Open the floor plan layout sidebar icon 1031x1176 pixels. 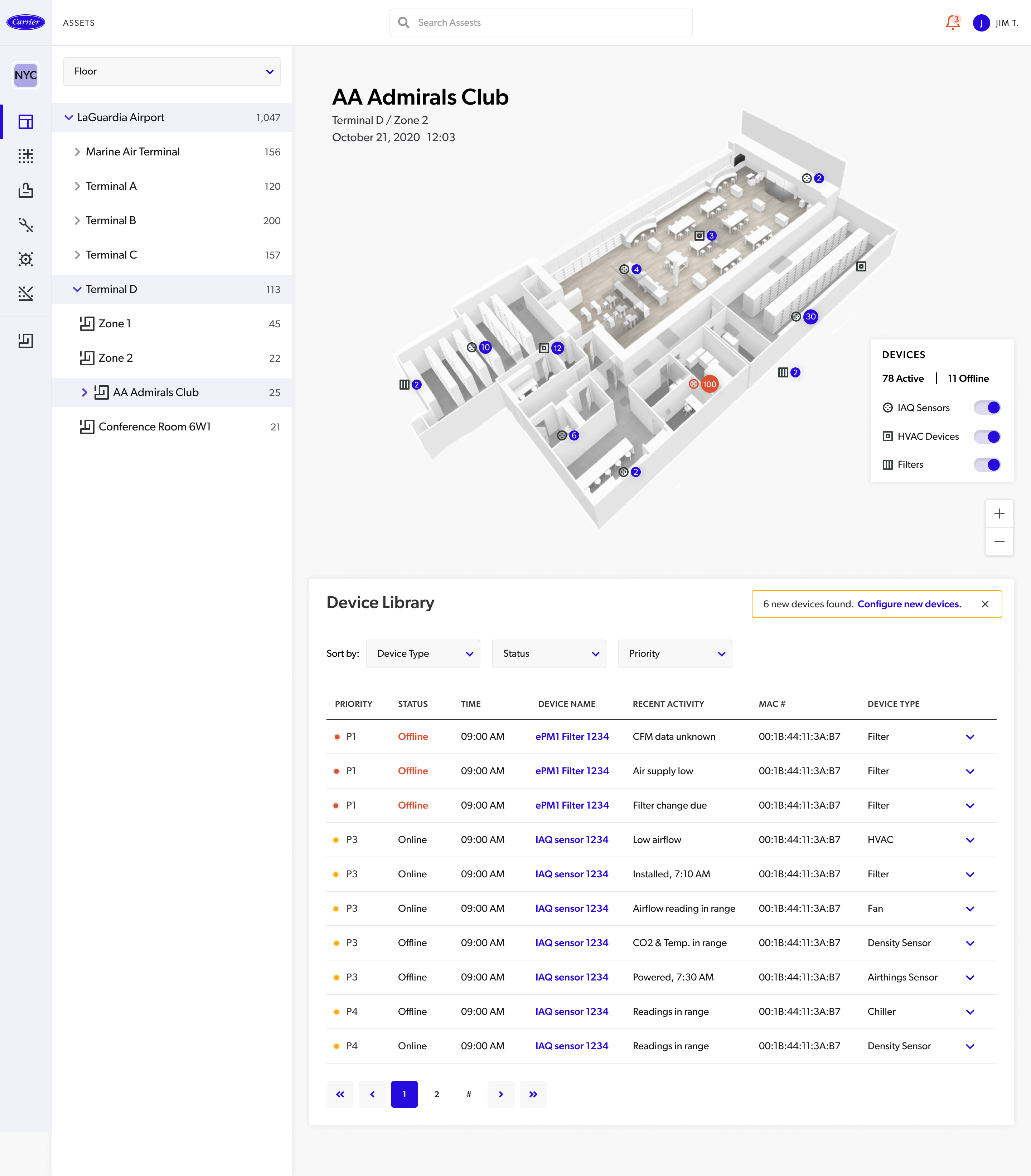(25, 121)
